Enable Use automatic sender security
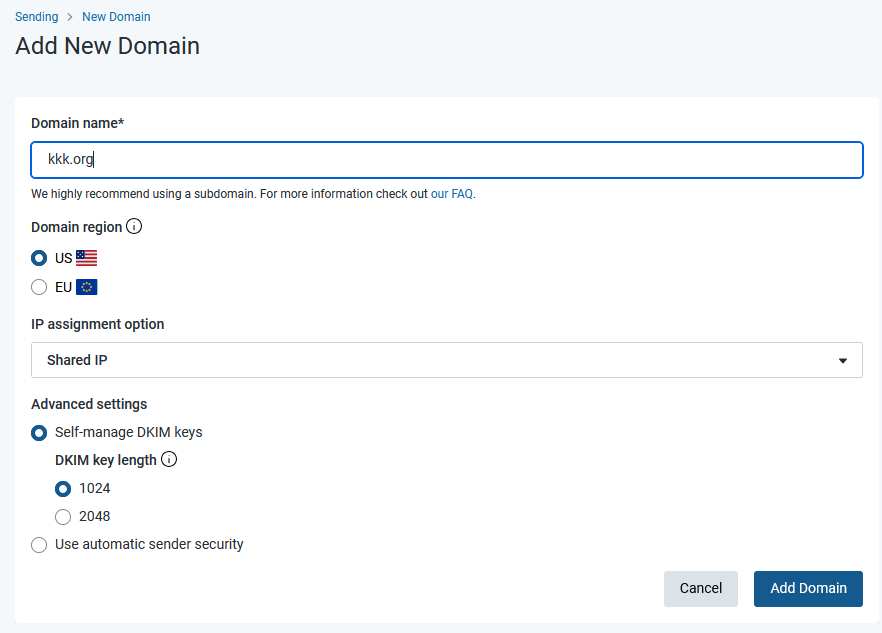The height and width of the screenshot is (633, 882). (x=39, y=545)
